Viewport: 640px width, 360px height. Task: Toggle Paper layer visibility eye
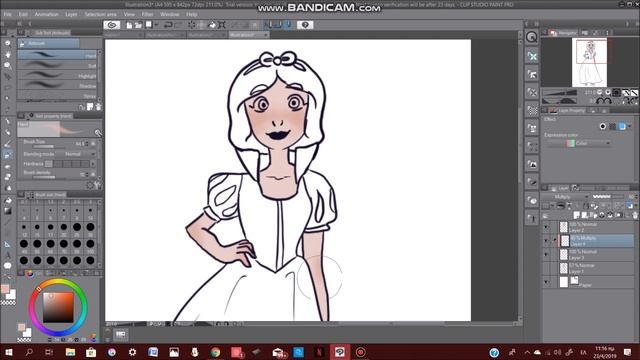point(546,282)
